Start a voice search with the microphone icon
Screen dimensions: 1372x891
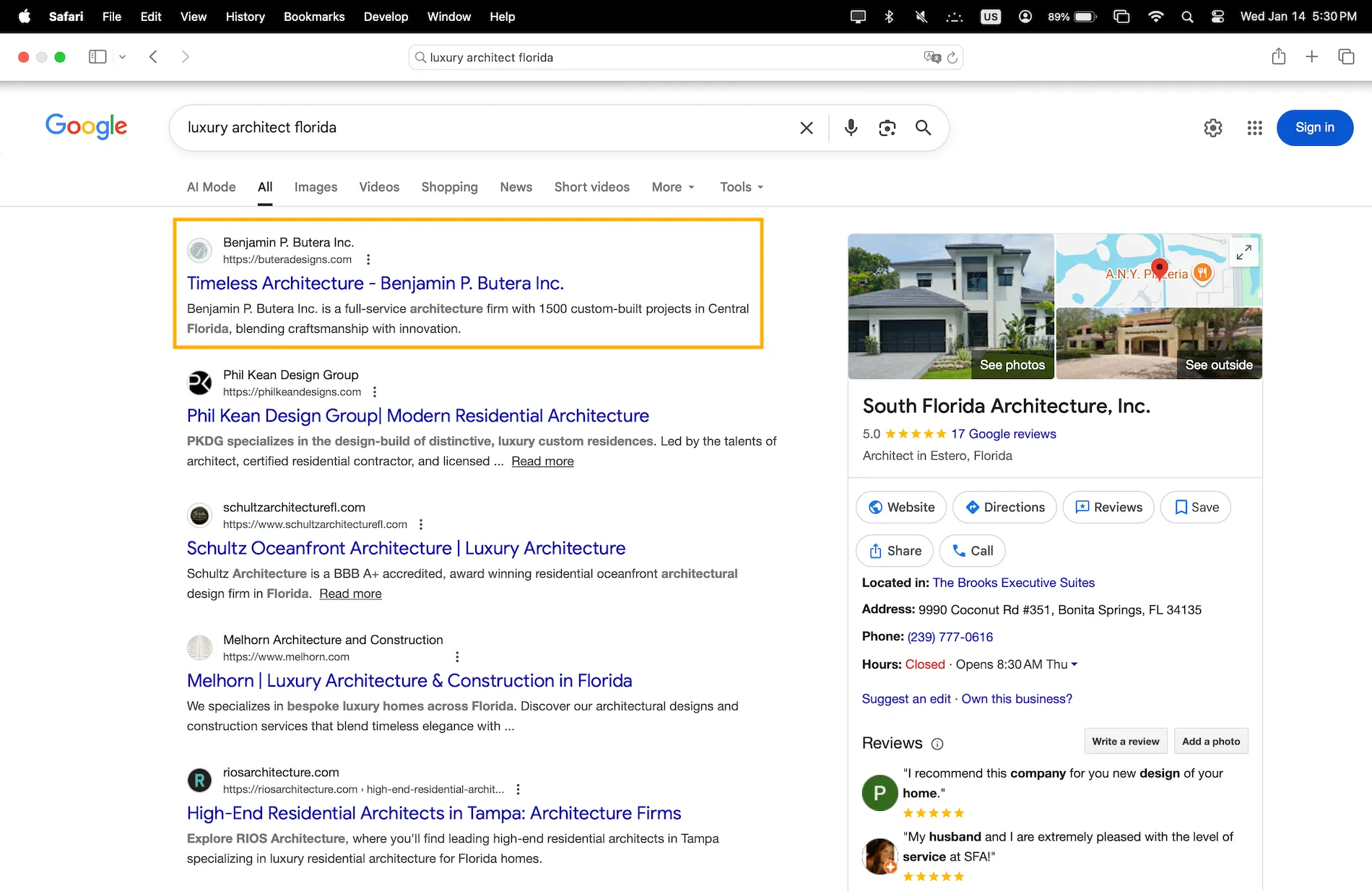click(x=851, y=128)
